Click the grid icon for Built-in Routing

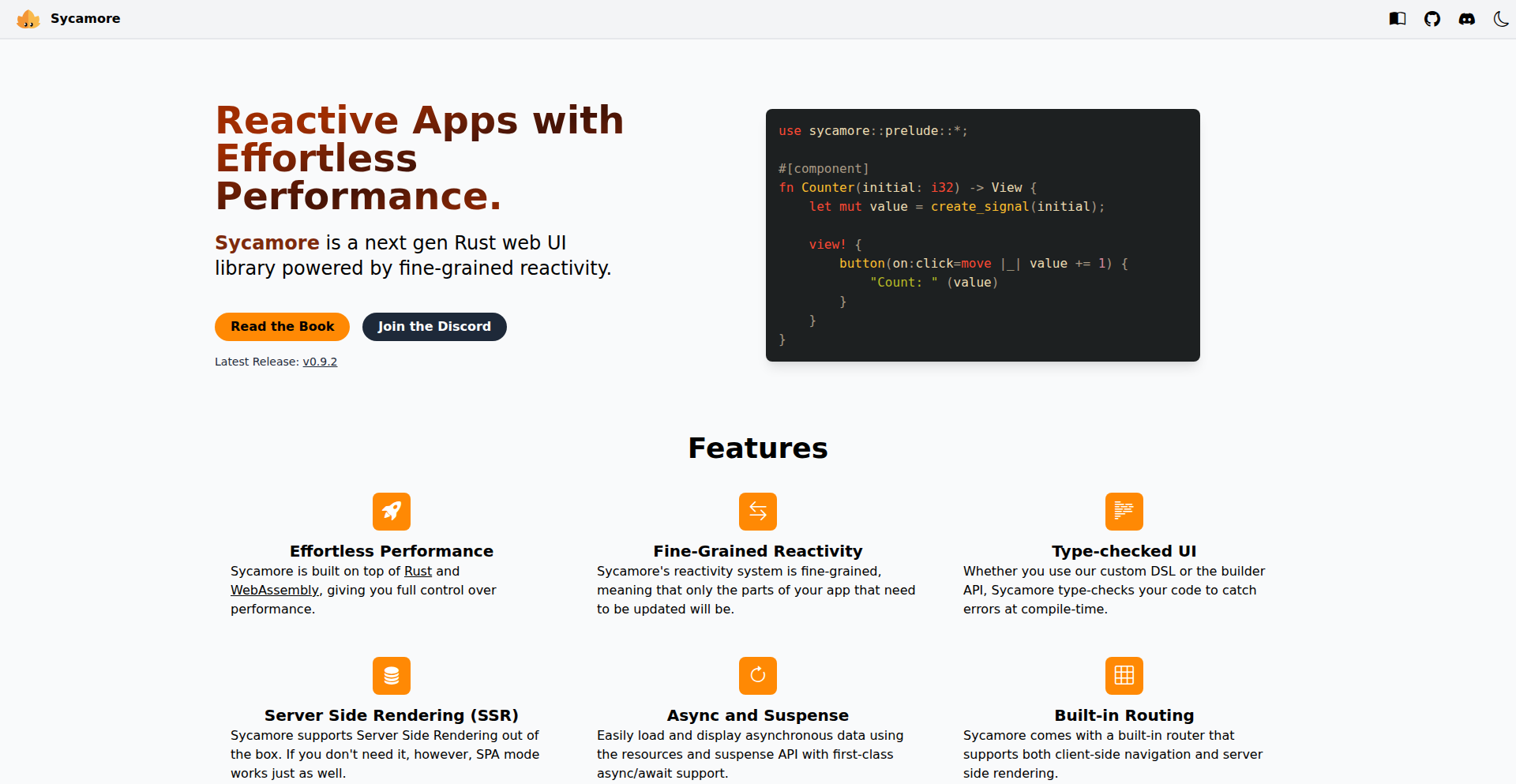[x=1124, y=676]
